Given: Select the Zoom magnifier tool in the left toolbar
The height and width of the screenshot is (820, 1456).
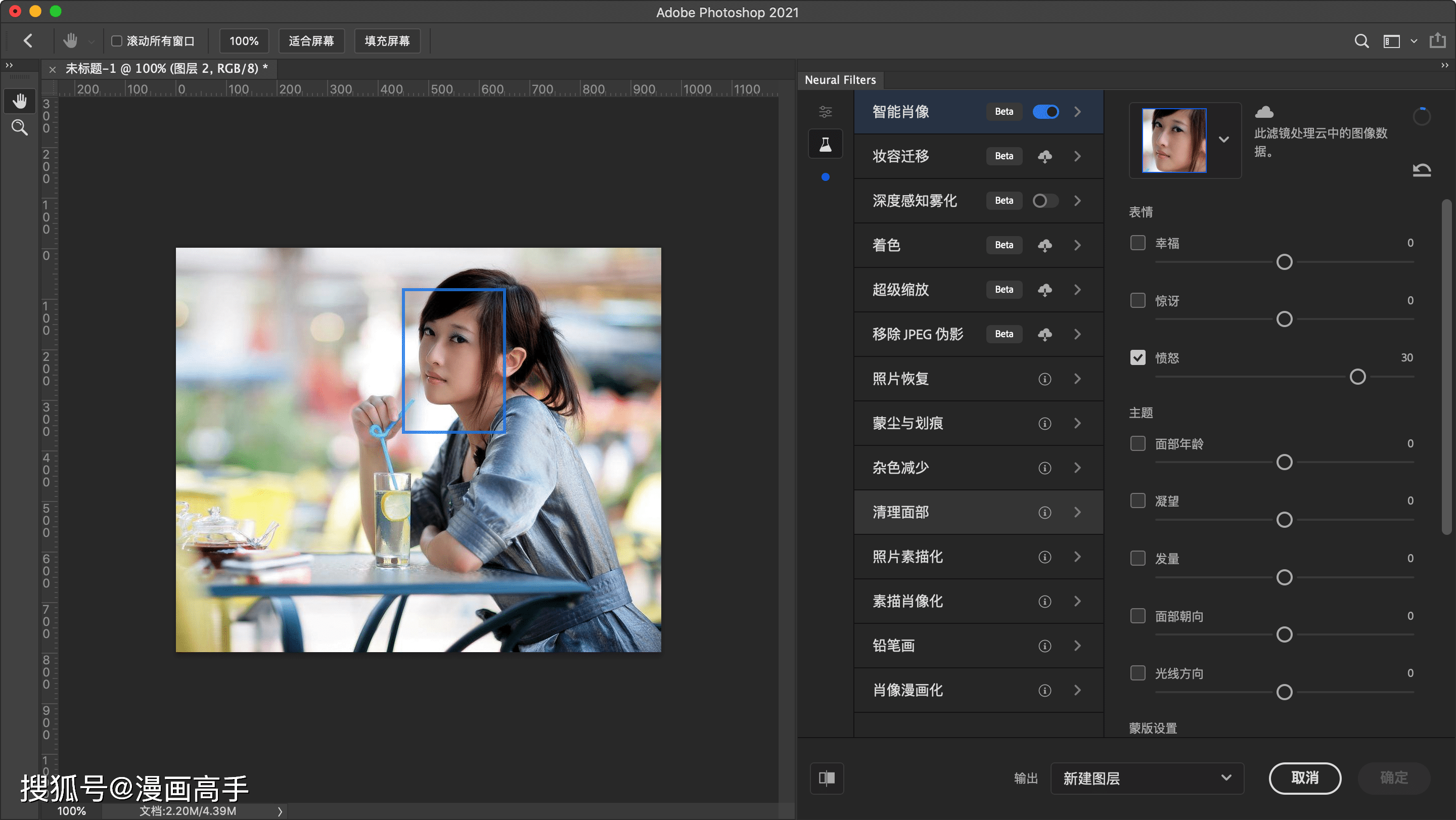Looking at the screenshot, I should tap(20, 128).
